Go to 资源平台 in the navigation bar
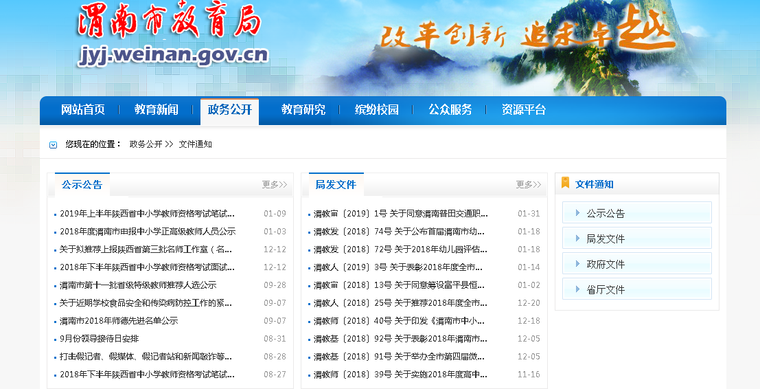This screenshot has width=760, height=389. [x=523, y=110]
